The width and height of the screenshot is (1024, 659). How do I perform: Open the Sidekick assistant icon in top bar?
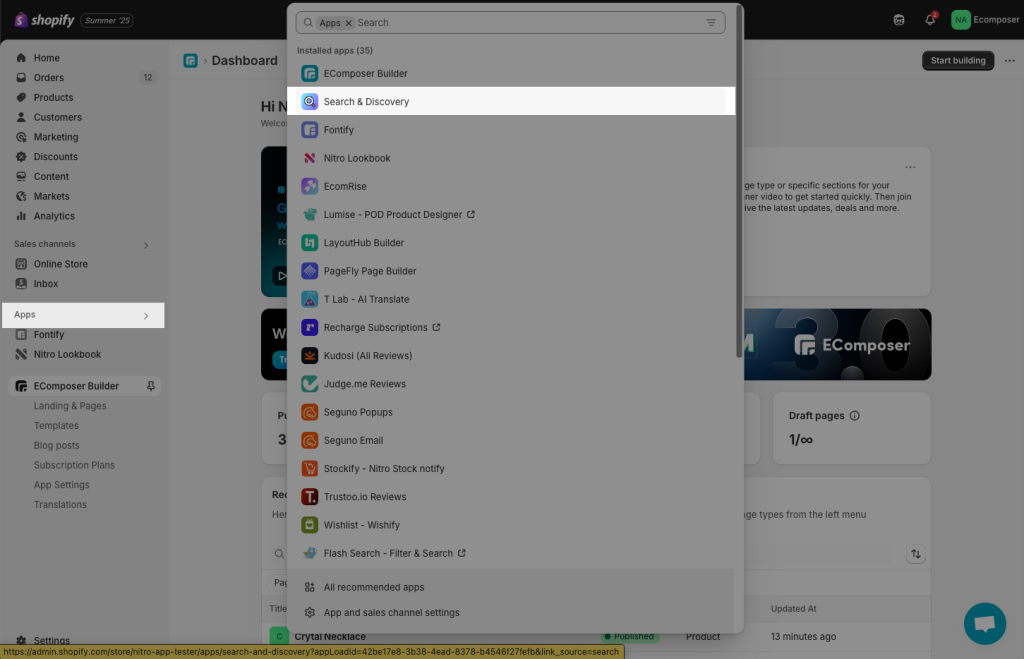pyautogui.click(x=899, y=20)
